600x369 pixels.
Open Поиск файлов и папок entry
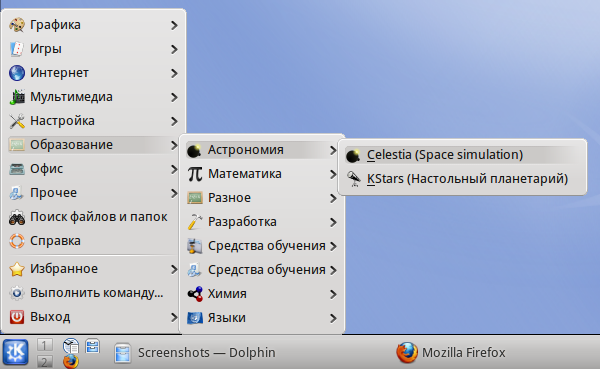(93, 217)
